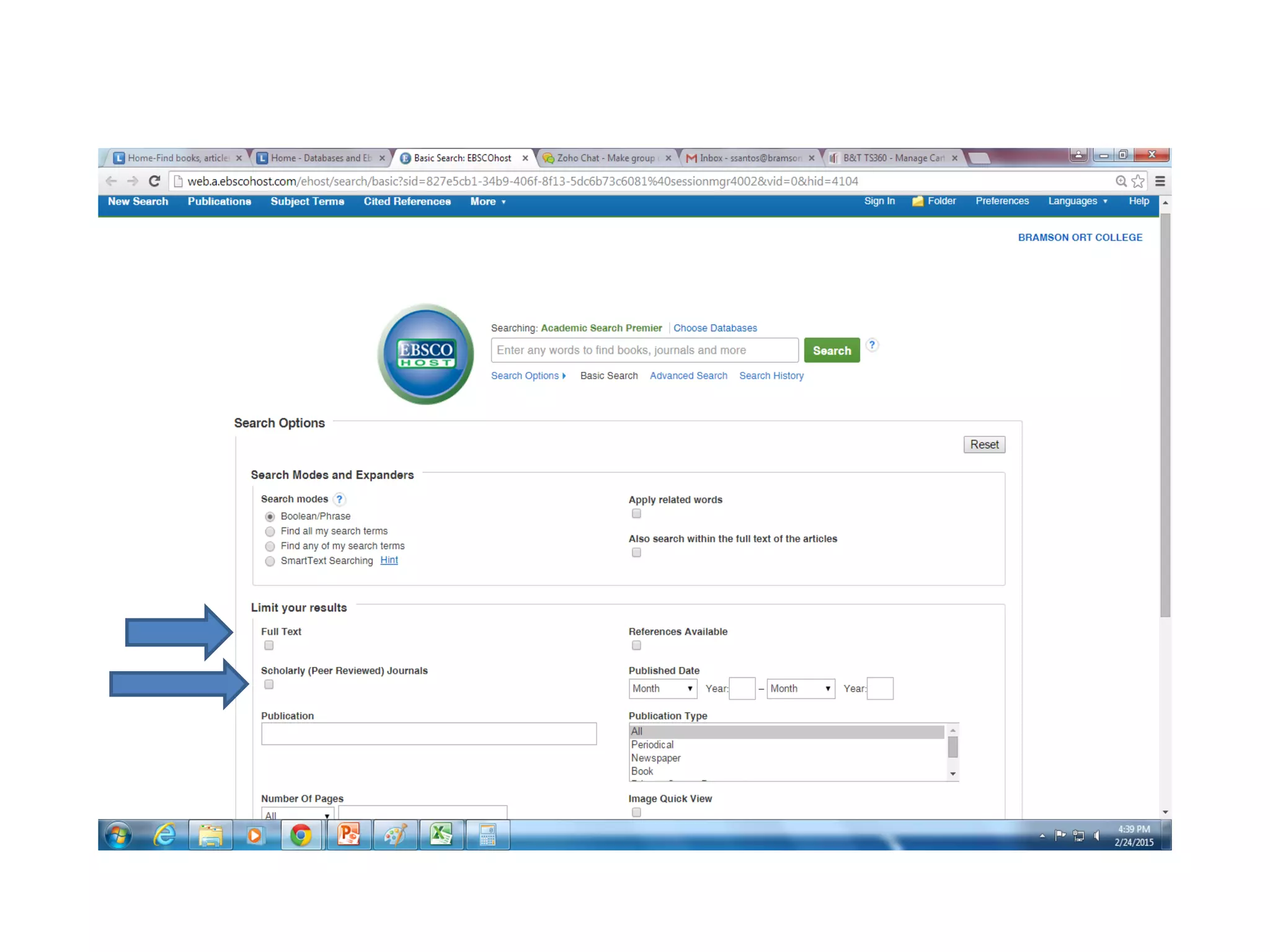The height and width of the screenshot is (952, 1270).
Task: Select the SmartText Searching radio button
Action: point(270,562)
